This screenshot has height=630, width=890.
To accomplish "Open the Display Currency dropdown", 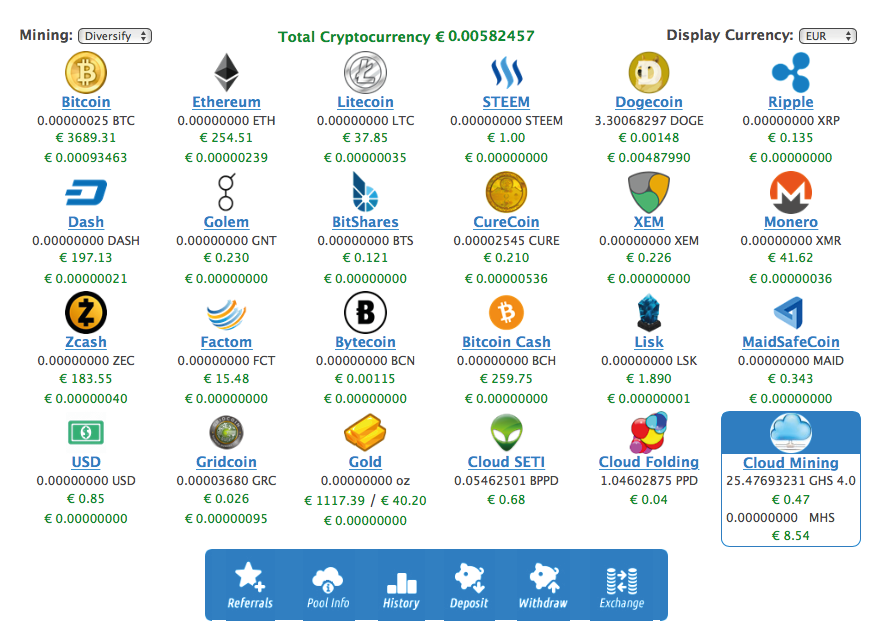I will (x=828, y=36).
